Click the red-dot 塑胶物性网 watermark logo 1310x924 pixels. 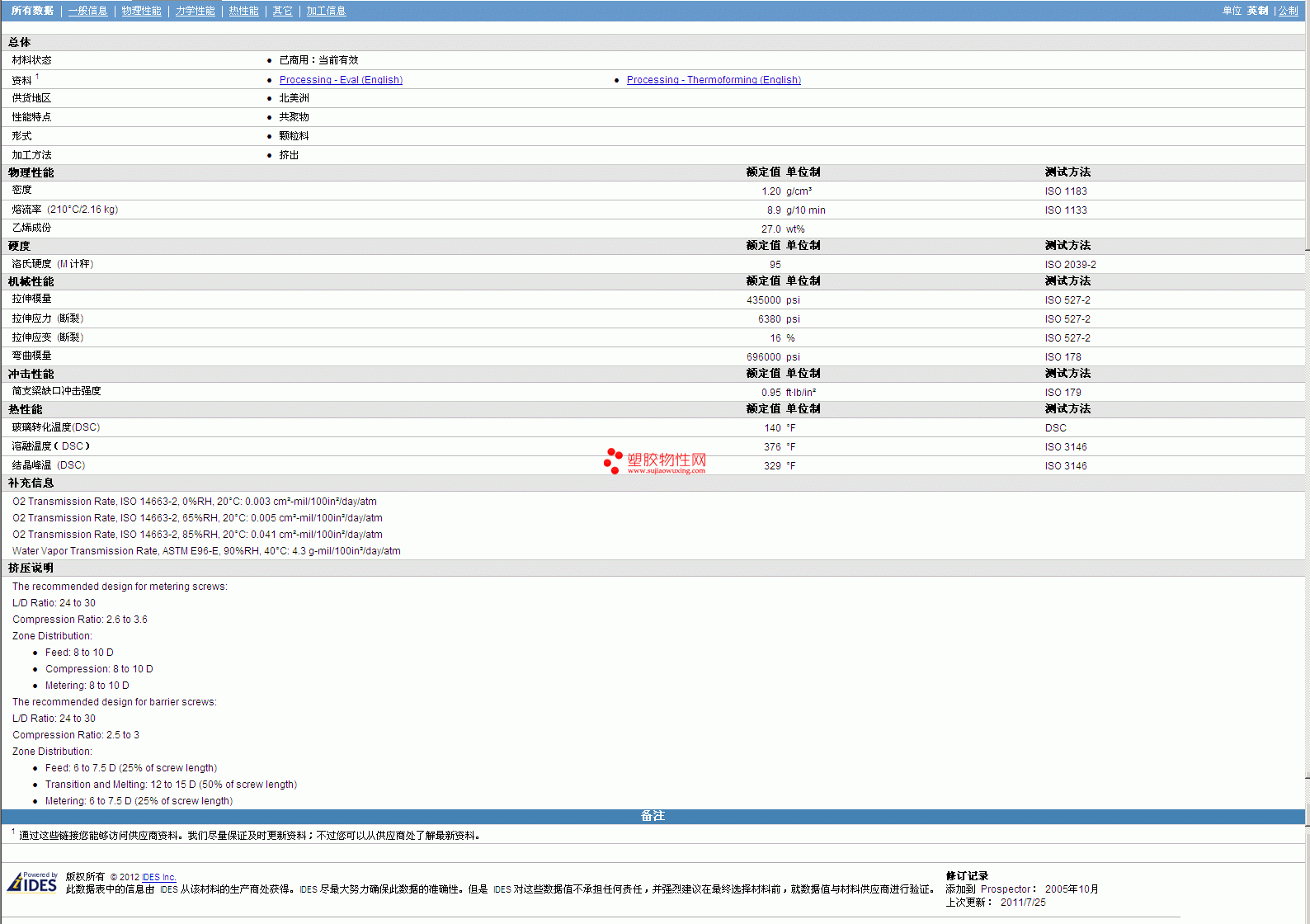point(655,461)
